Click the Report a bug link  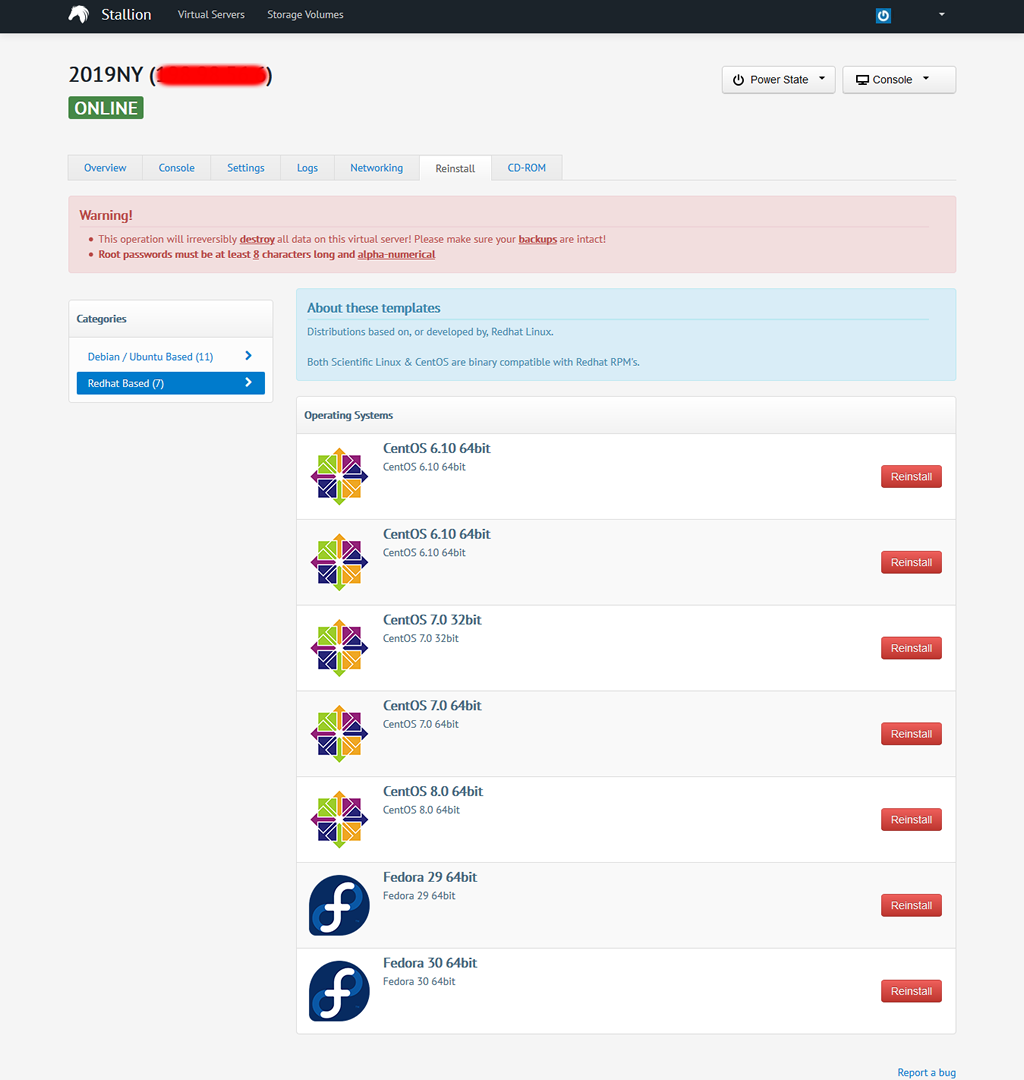click(x=926, y=1072)
